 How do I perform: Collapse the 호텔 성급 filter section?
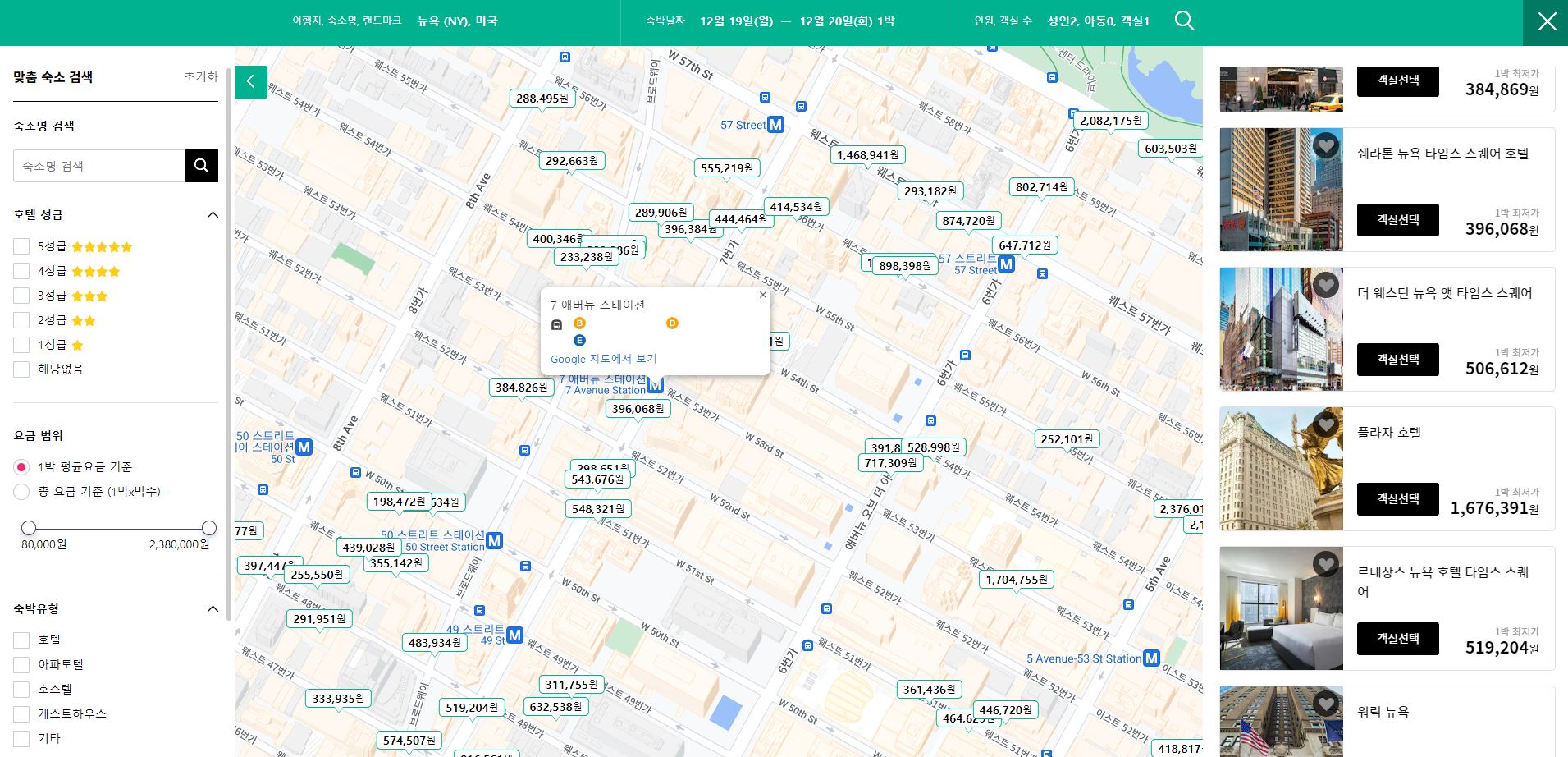click(213, 215)
